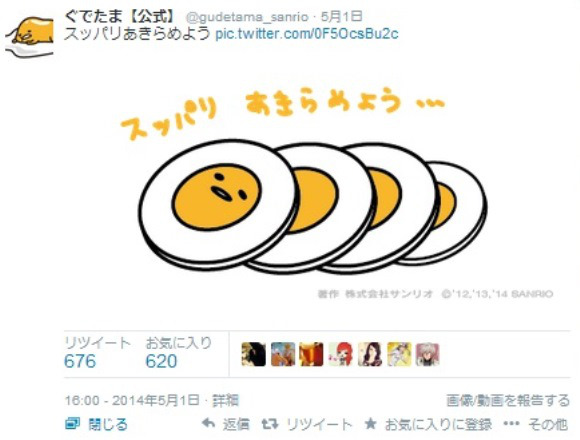Image resolution: width=580 pixels, height=440 pixels.
Task: View the 676 retweets count
Action: (80, 361)
